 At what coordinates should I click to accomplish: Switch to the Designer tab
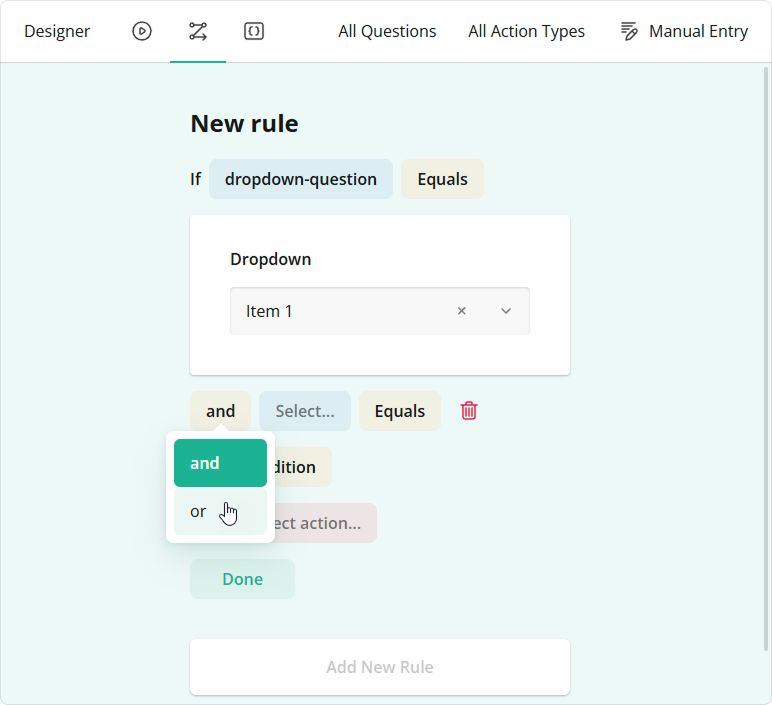point(57,31)
